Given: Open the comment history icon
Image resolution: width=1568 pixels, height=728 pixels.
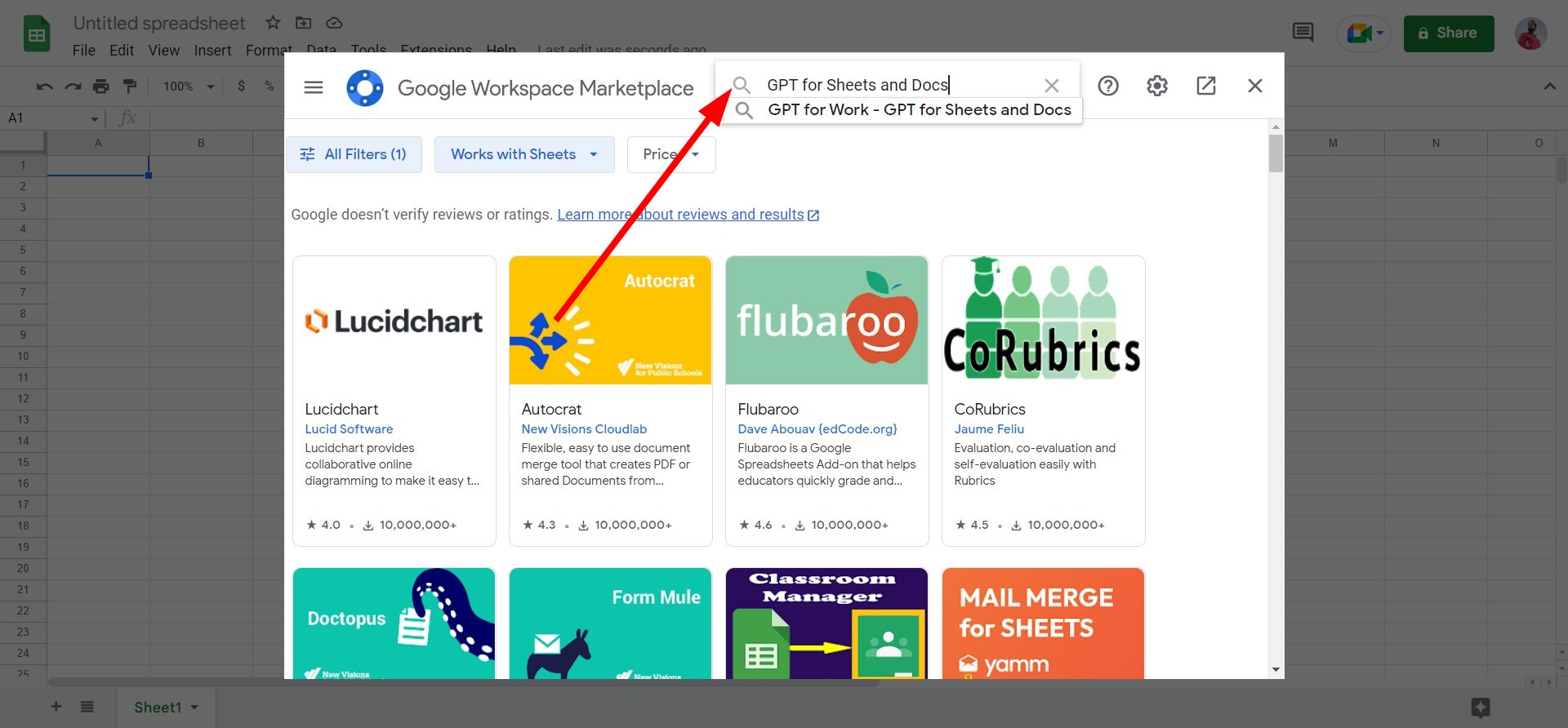Looking at the screenshot, I should coord(1303,33).
